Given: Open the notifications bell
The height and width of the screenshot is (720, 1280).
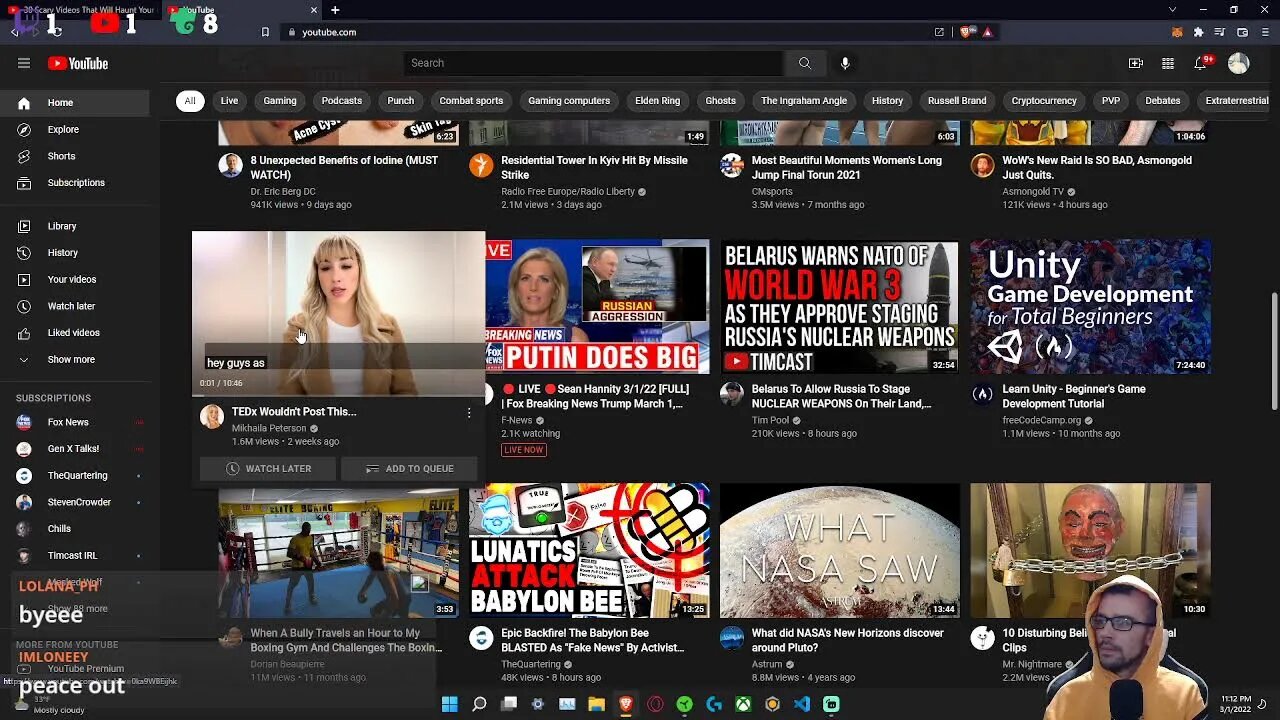Looking at the screenshot, I should tap(1200, 63).
